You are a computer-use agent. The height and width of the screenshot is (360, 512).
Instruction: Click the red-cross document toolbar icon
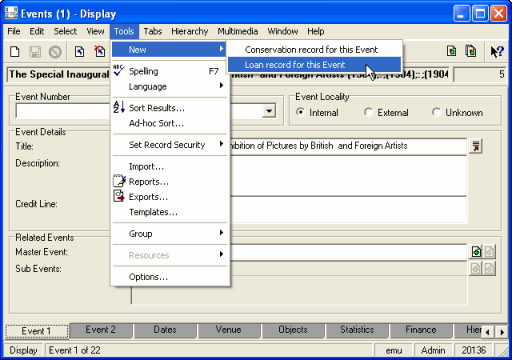pos(99,51)
